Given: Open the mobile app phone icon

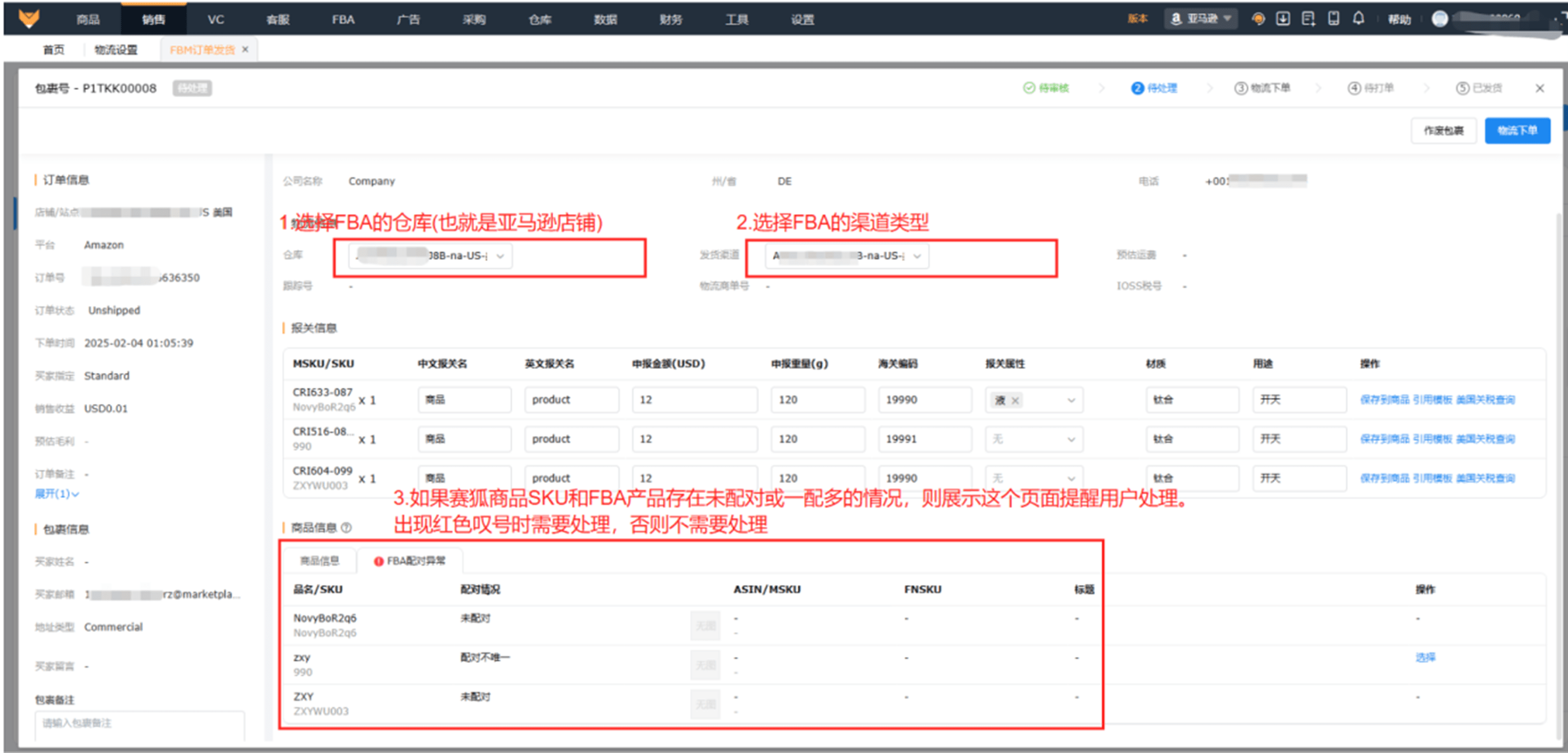Looking at the screenshot, I should (1333, 18).
